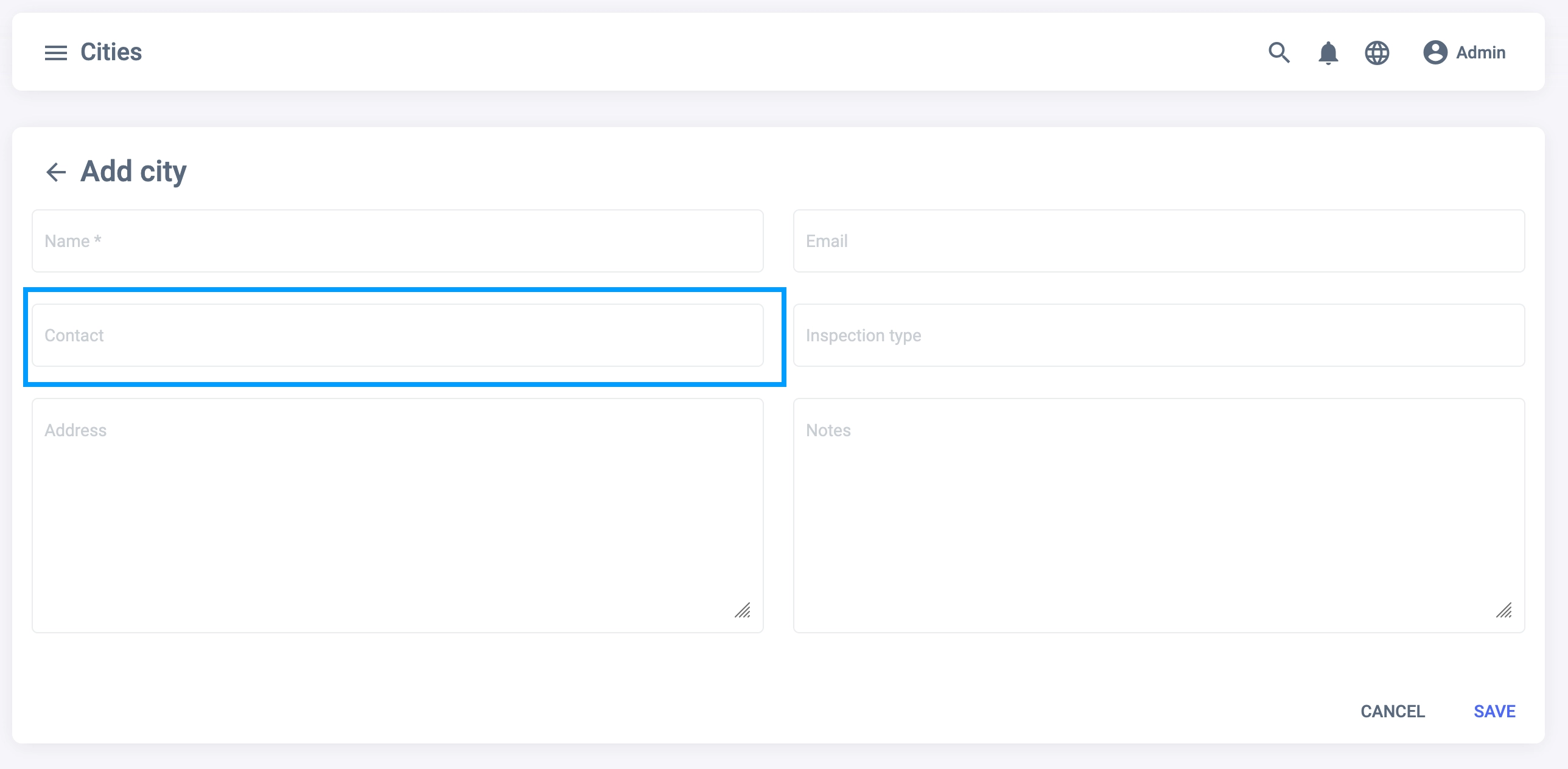Click the Add city heading
Screen dimensions: 1568x769
click(x=134, y=172)
